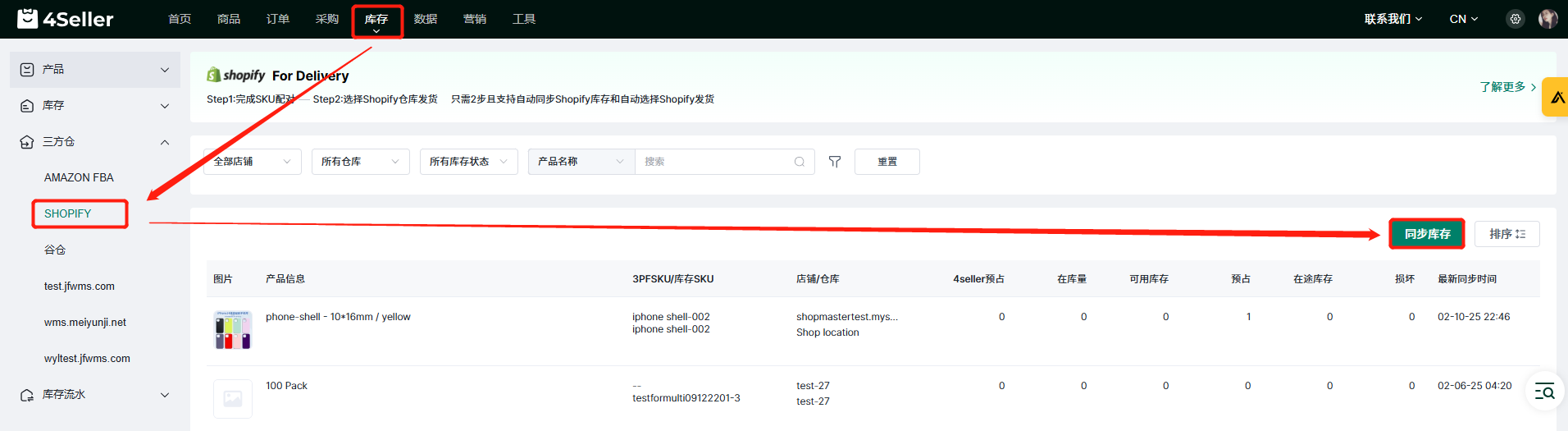Open the 100 Pack placeholder thumbnail
Screen dimensions: 1568x431
click(x=233, y=399)
